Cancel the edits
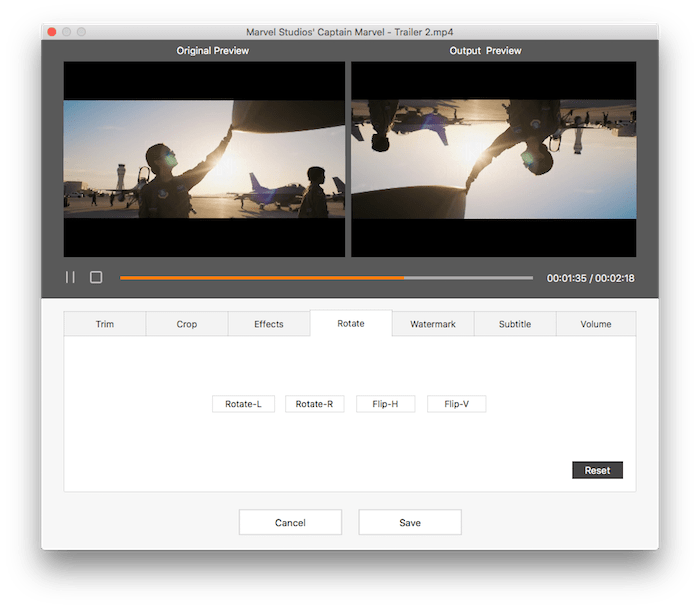Image resolution: width=700 pixels, height=609 pixels. coord(290,522)
